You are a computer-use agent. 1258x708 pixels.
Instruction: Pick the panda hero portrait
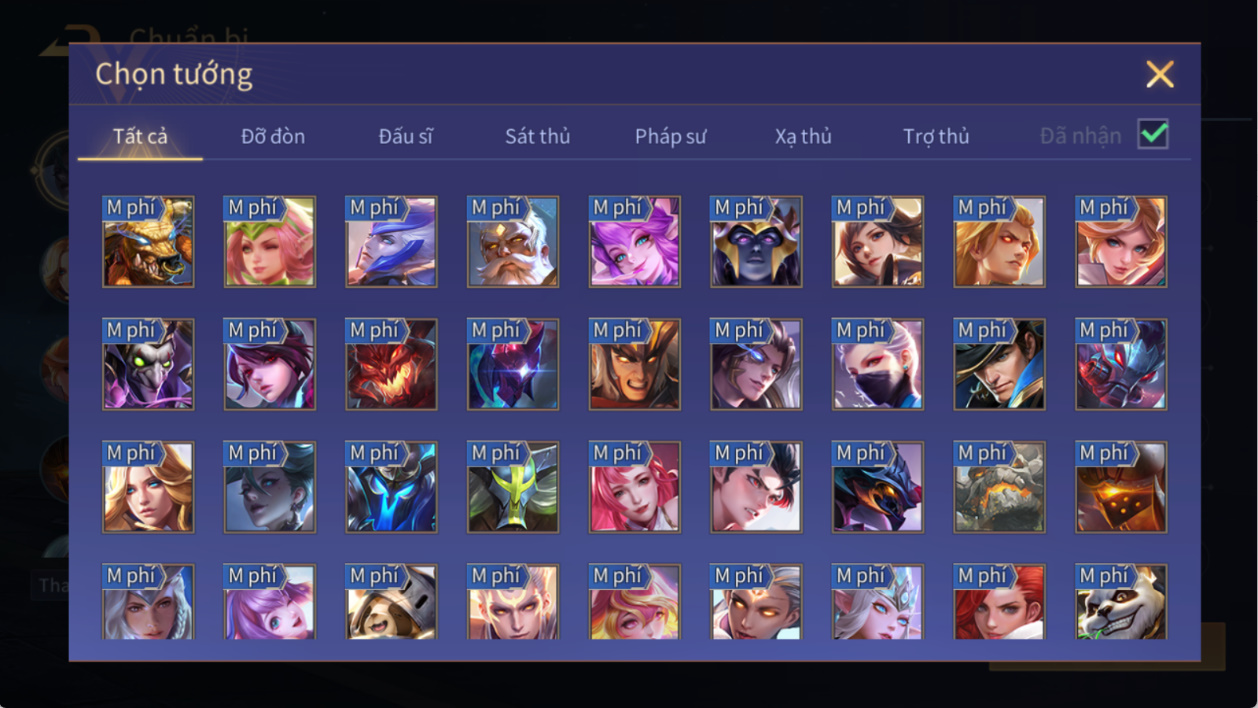pos(1121,602)
